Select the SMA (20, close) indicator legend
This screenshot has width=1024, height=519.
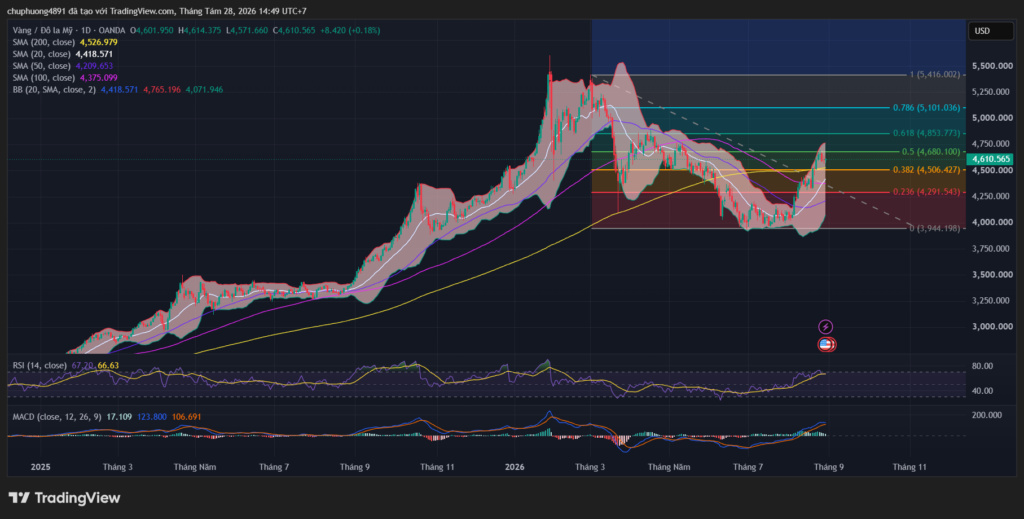point(41,54)
